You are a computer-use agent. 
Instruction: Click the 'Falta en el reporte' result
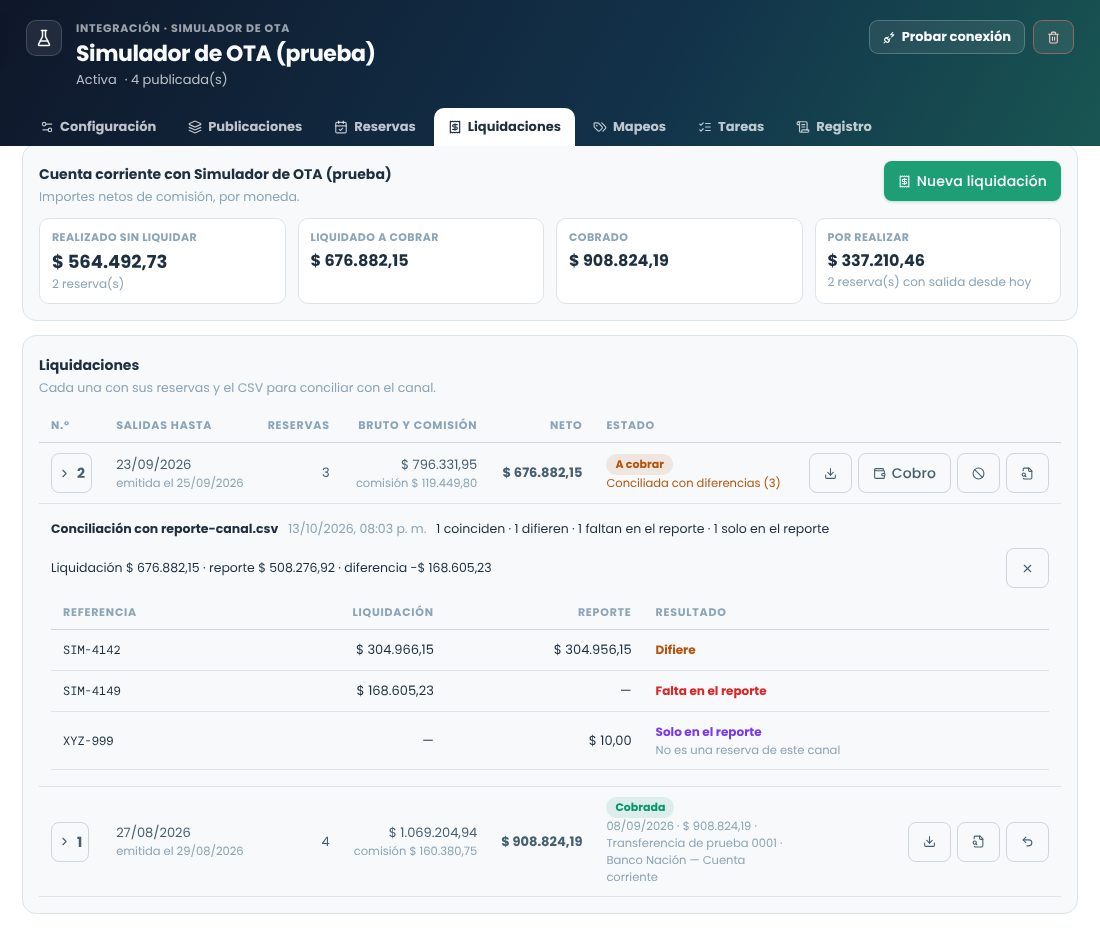[x=711, y=692]
